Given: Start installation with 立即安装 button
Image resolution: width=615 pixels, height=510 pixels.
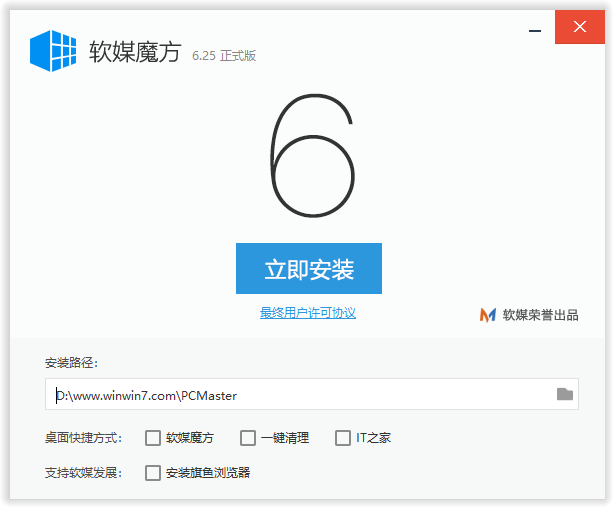Looking at the screenshot, I should click(309, 270).
